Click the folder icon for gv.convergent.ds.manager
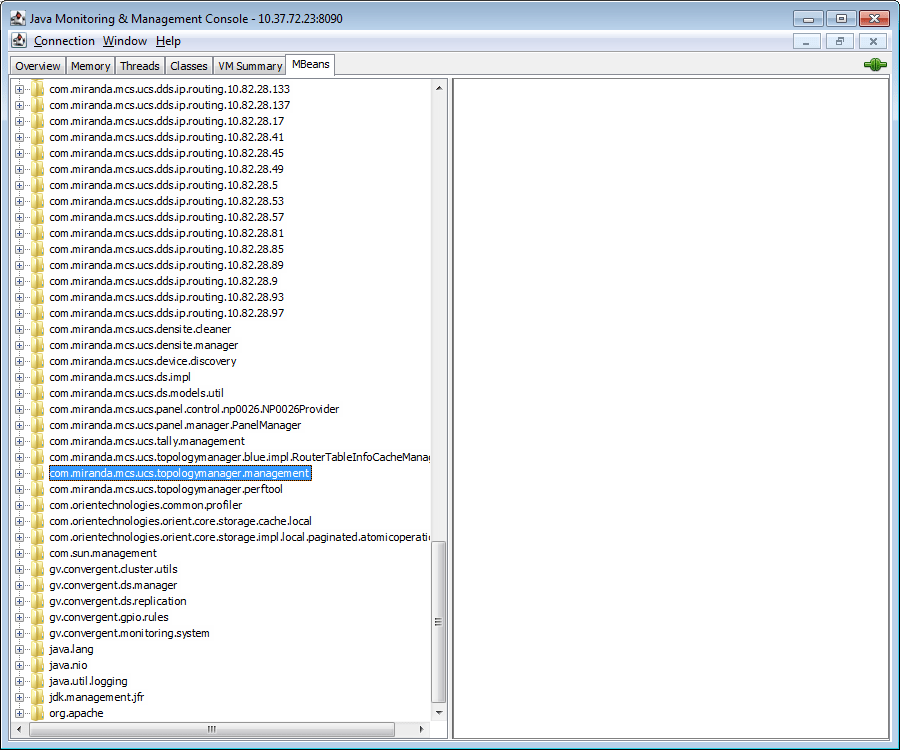 (x=38, y=585)
